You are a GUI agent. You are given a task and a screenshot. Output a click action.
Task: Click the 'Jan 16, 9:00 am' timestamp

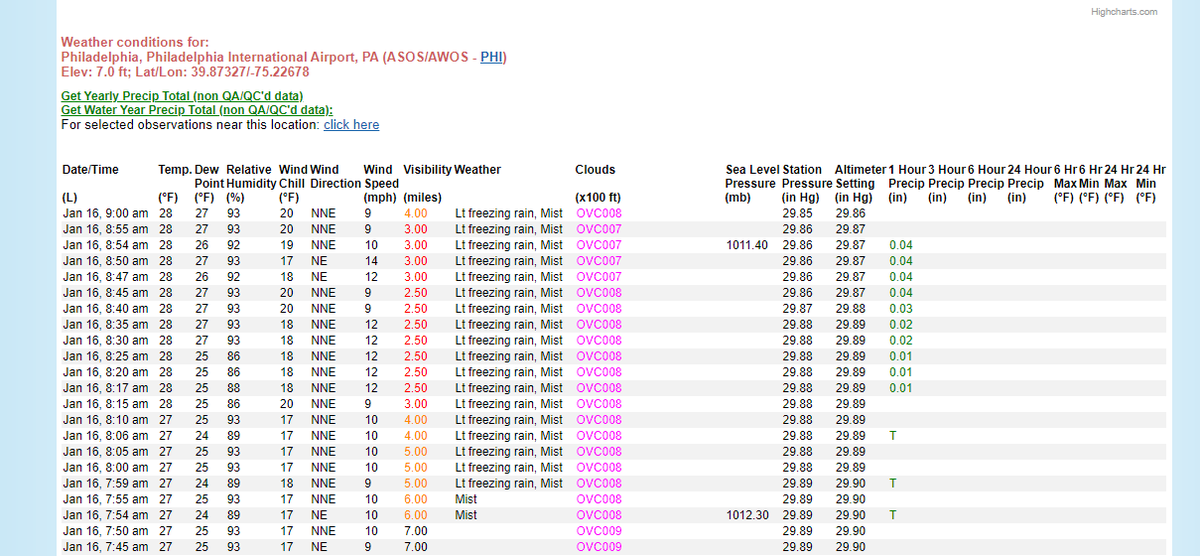click(105, 214)
